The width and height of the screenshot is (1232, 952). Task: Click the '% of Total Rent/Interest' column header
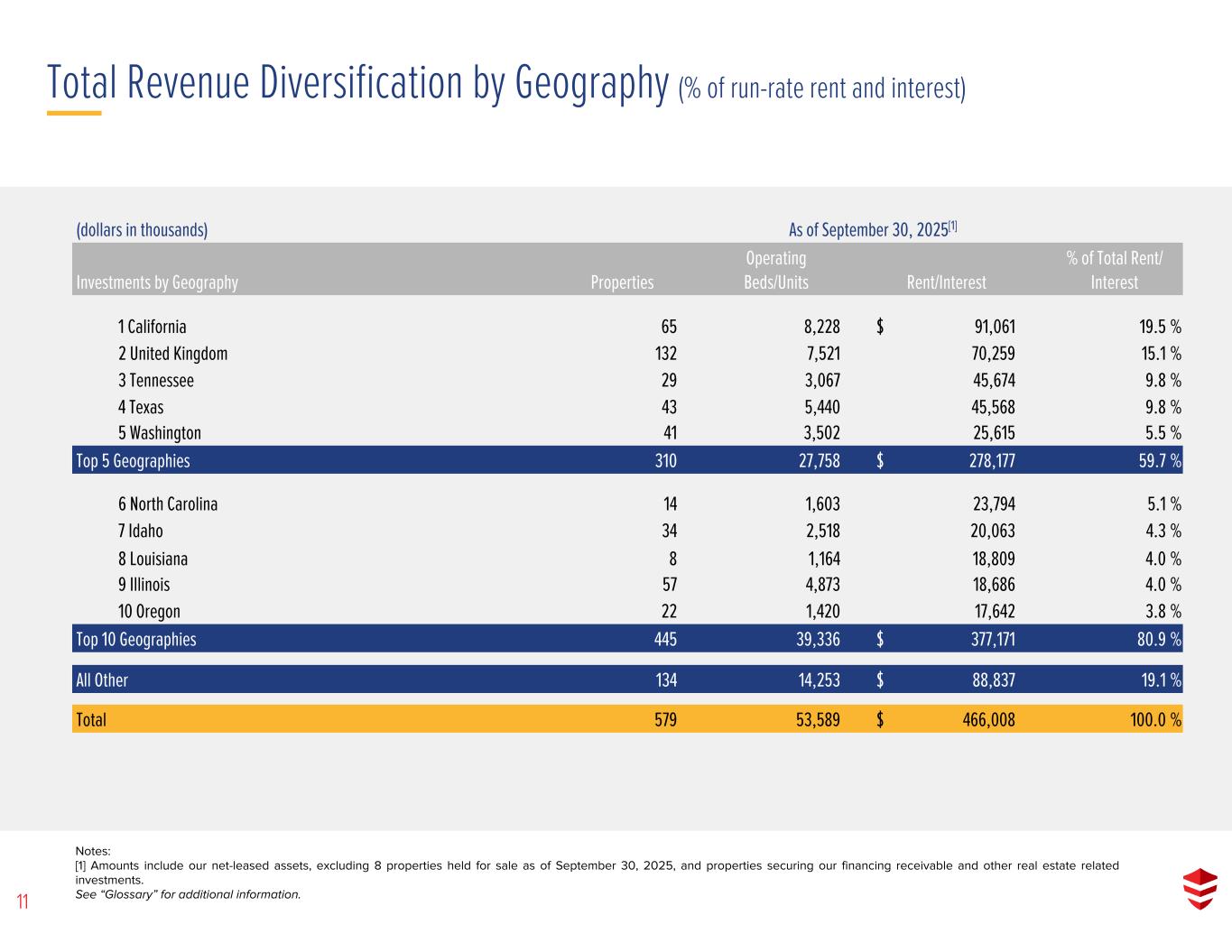pos(1114,271)
